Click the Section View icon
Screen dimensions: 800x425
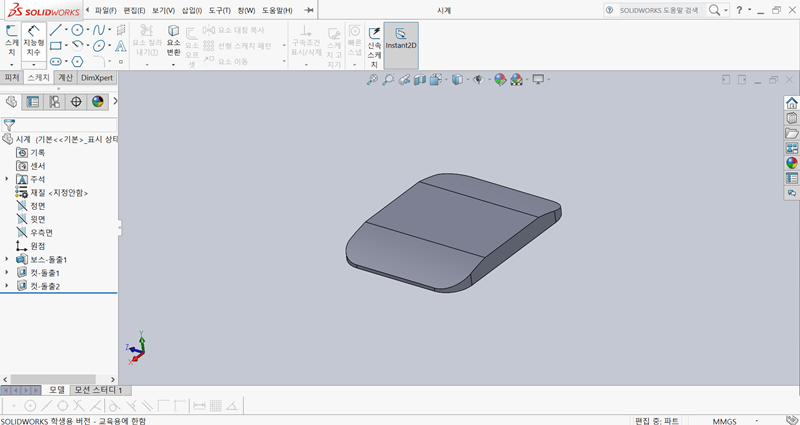pyautogui.click(x=419, y=80)
